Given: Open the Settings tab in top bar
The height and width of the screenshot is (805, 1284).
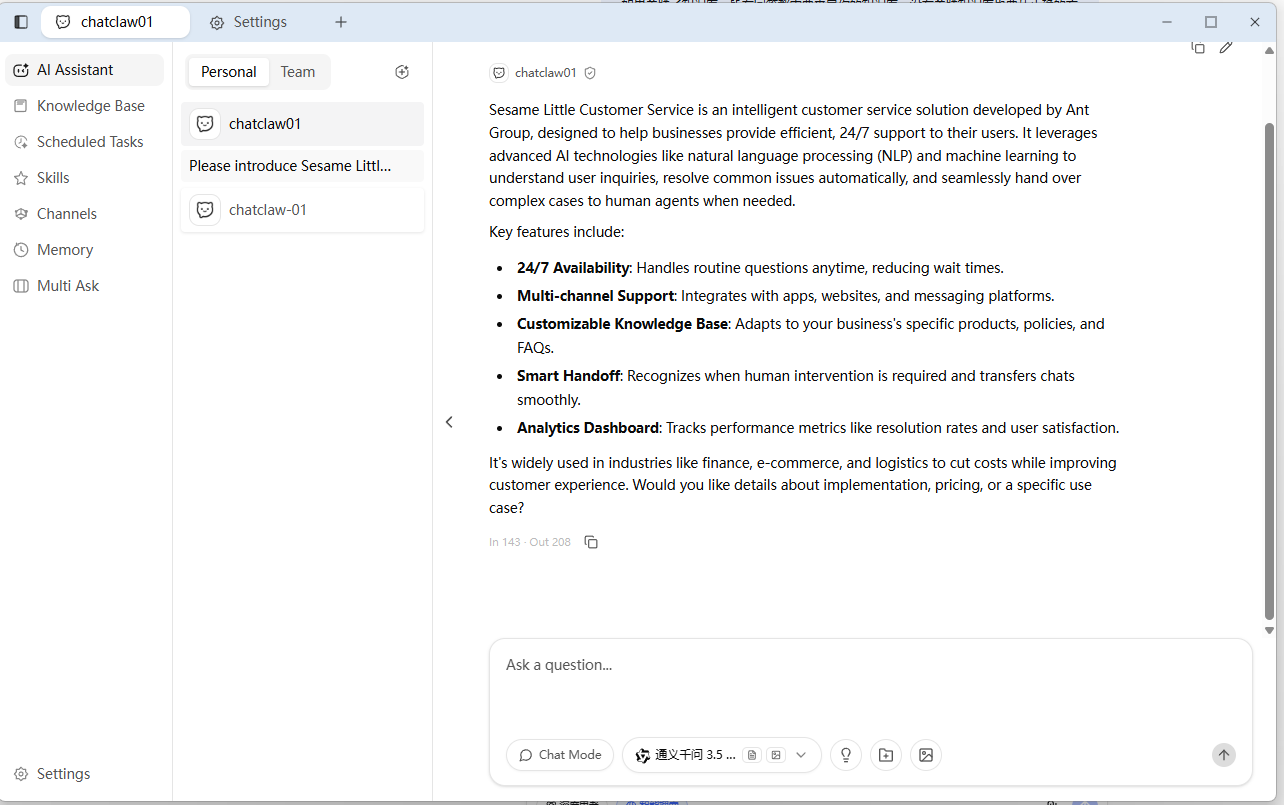Looking at the screenshot, I should (x=249, y=22).
